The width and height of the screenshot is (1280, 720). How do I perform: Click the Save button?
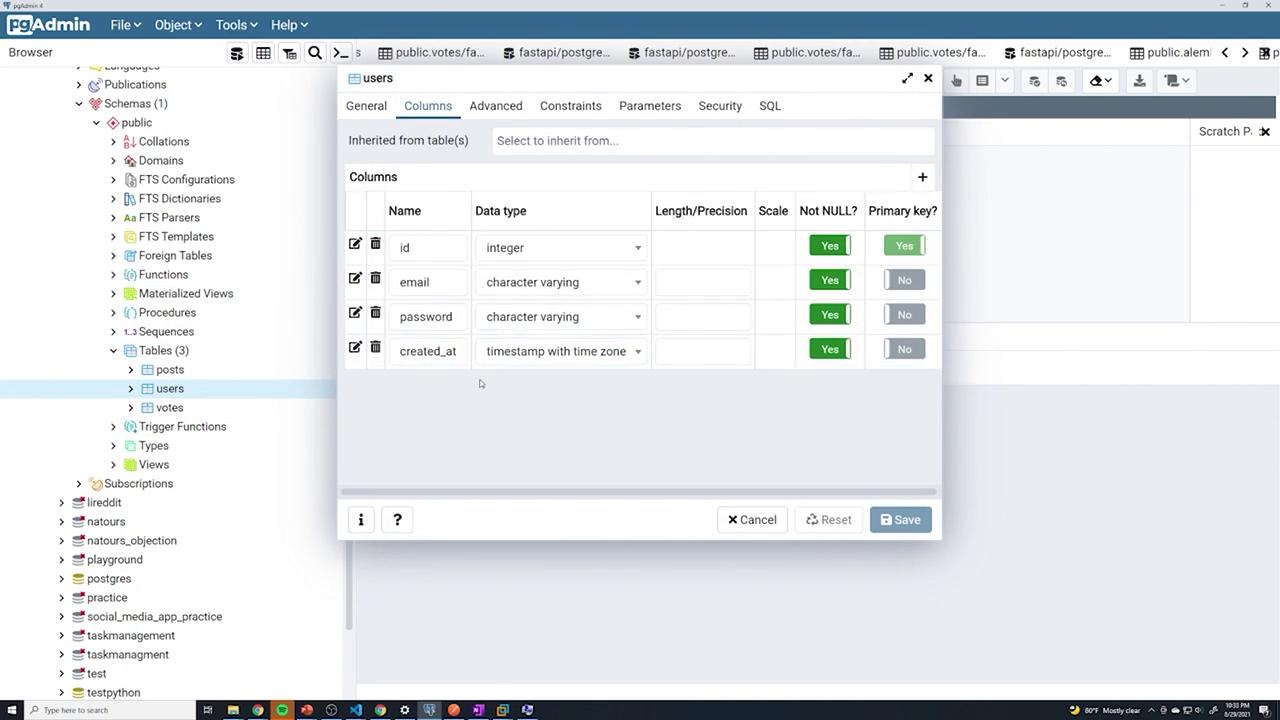(x=900, y=520)
